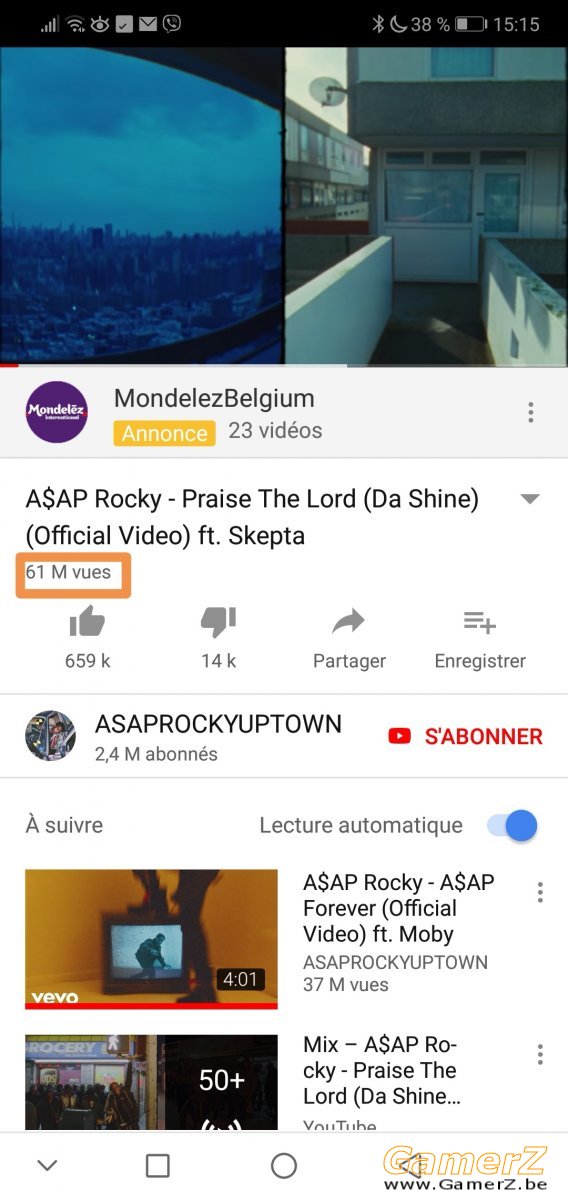Tap the Partager share arrow icon

point(349,623)
